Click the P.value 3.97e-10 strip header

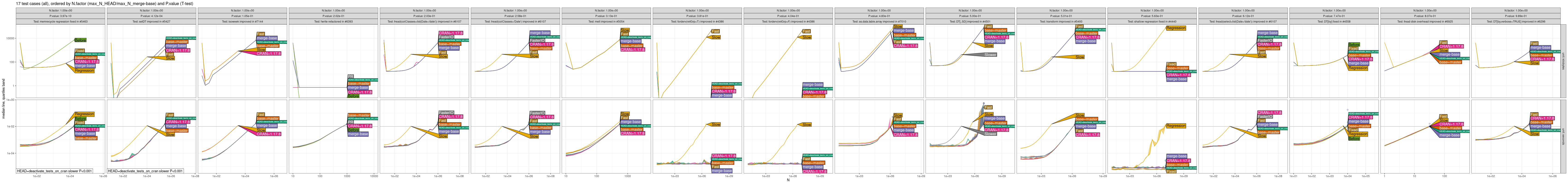pos(60,16)
